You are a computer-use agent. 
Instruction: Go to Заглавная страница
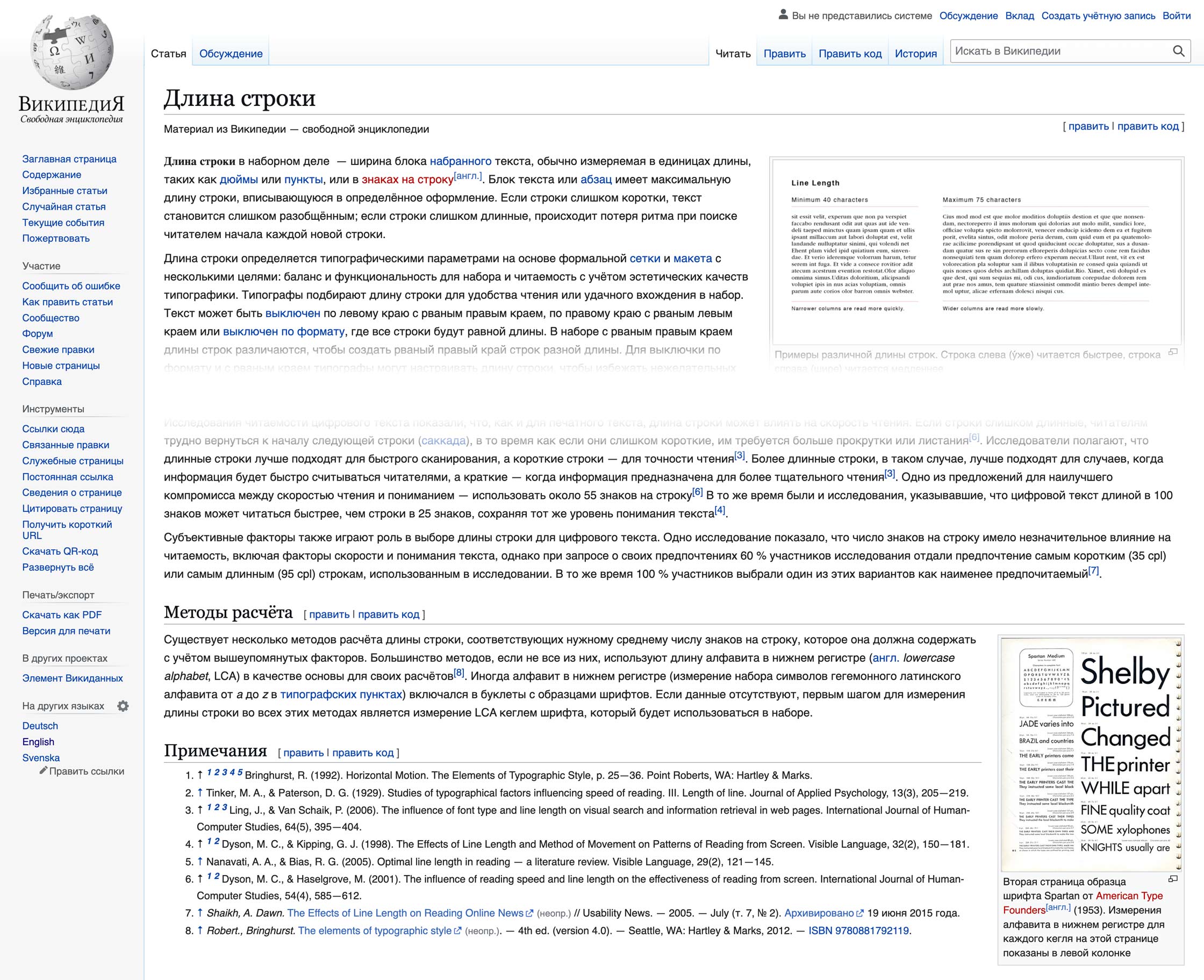coord(69,159)
